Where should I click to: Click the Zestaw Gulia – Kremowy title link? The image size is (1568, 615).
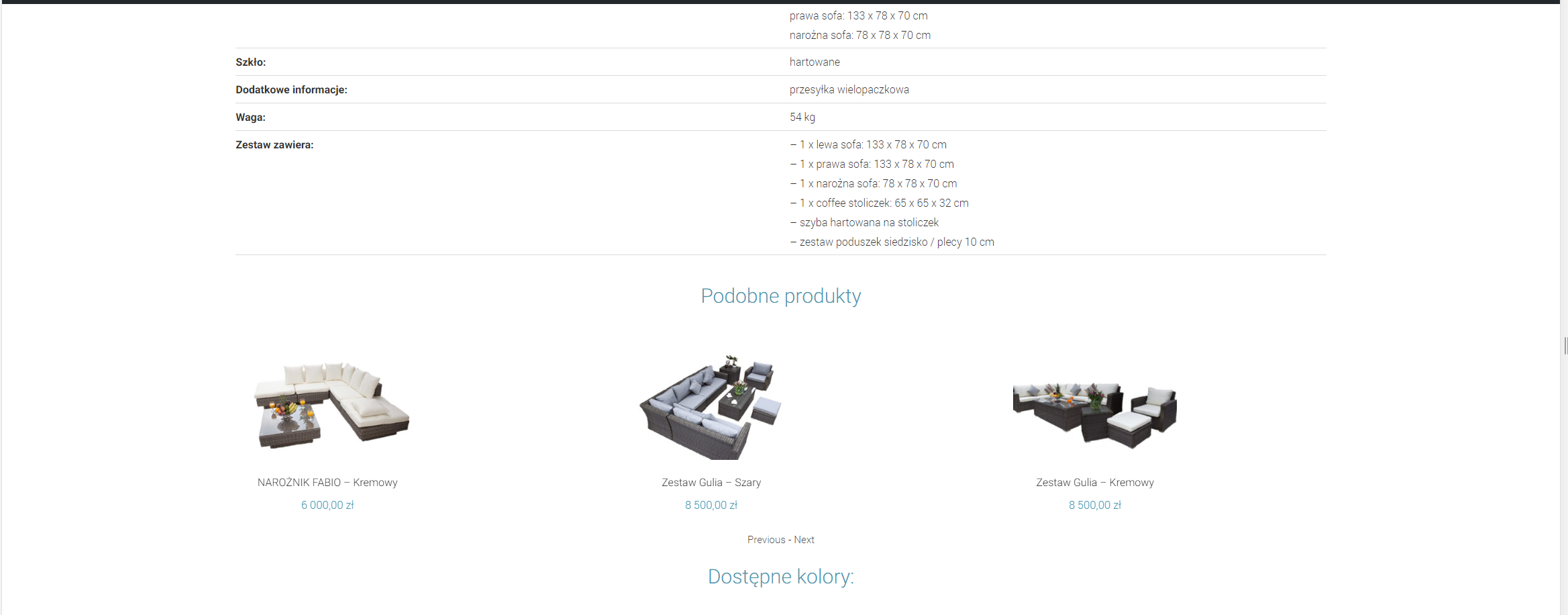[x=1095, y=482]
